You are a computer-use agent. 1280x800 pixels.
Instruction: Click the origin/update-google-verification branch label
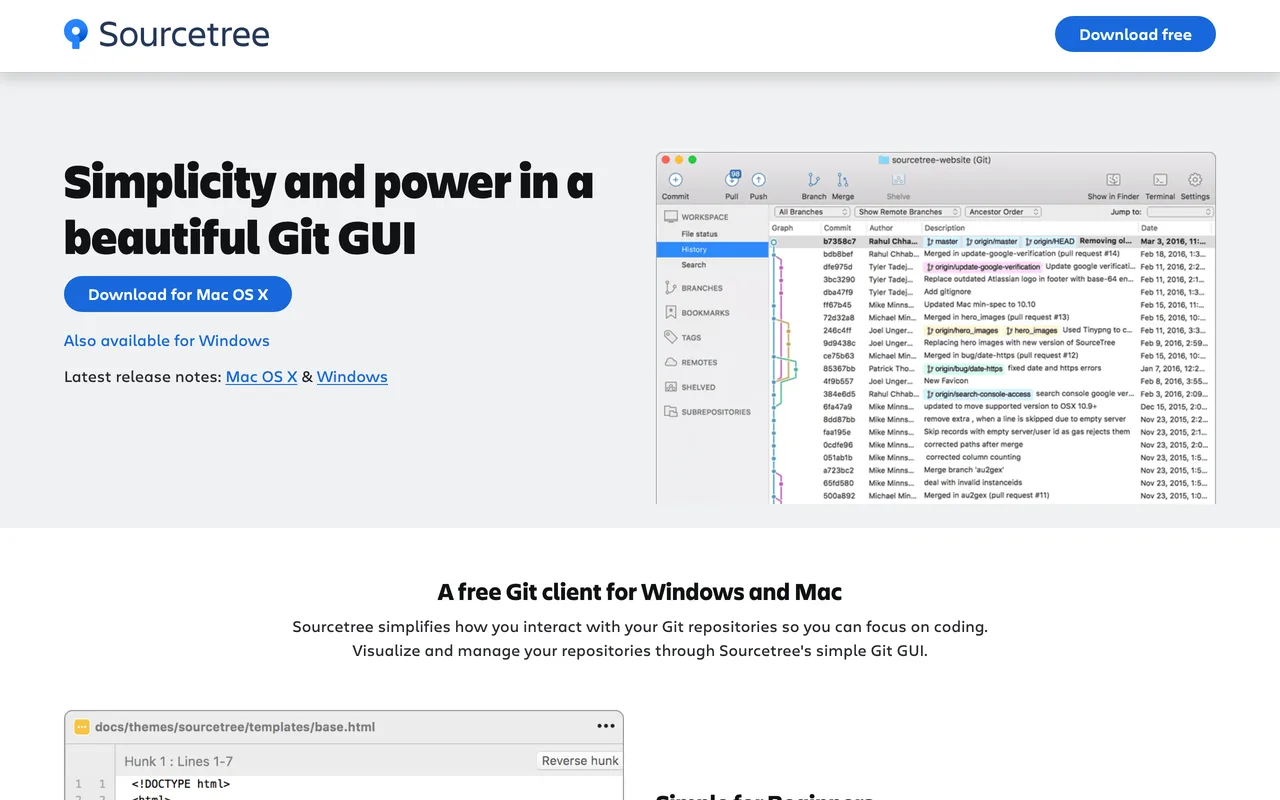983,267
